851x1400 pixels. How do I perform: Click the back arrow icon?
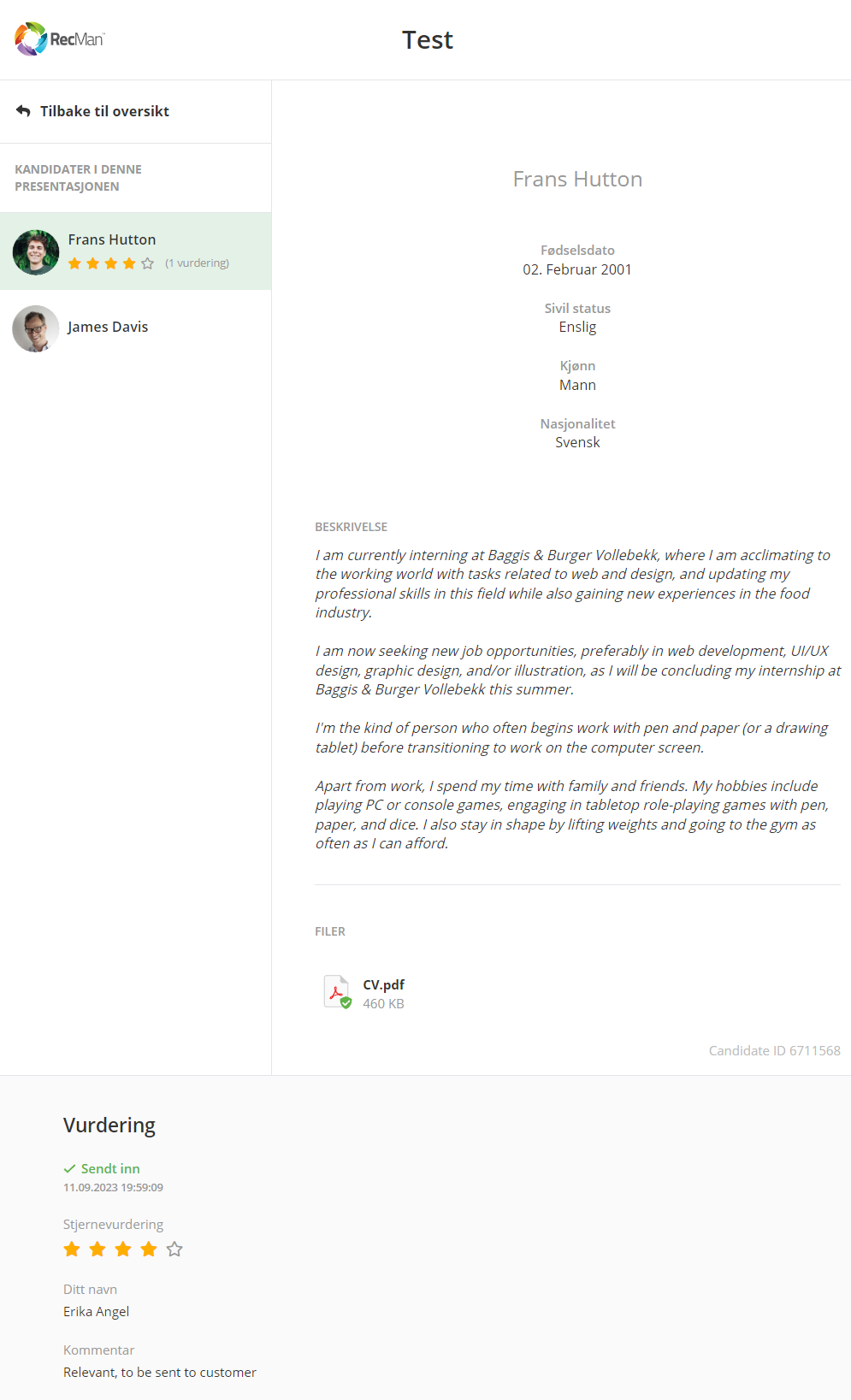tap(23, 111)
